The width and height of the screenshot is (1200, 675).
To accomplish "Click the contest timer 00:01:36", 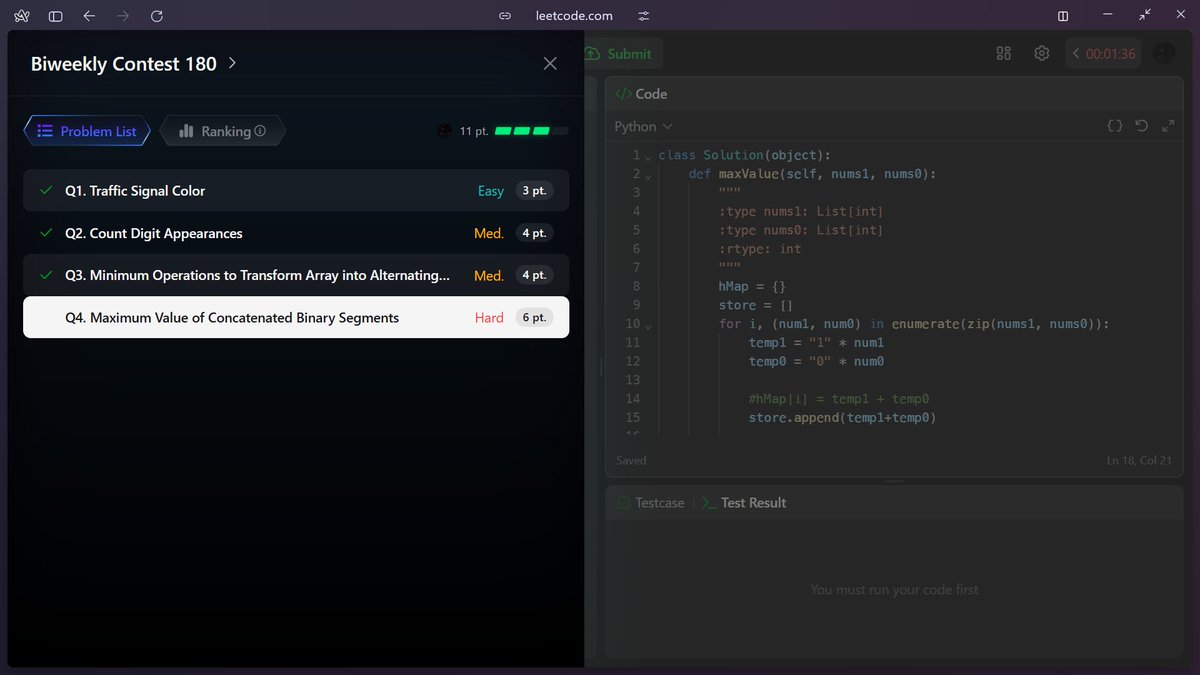I will [x=1111, y=54].
